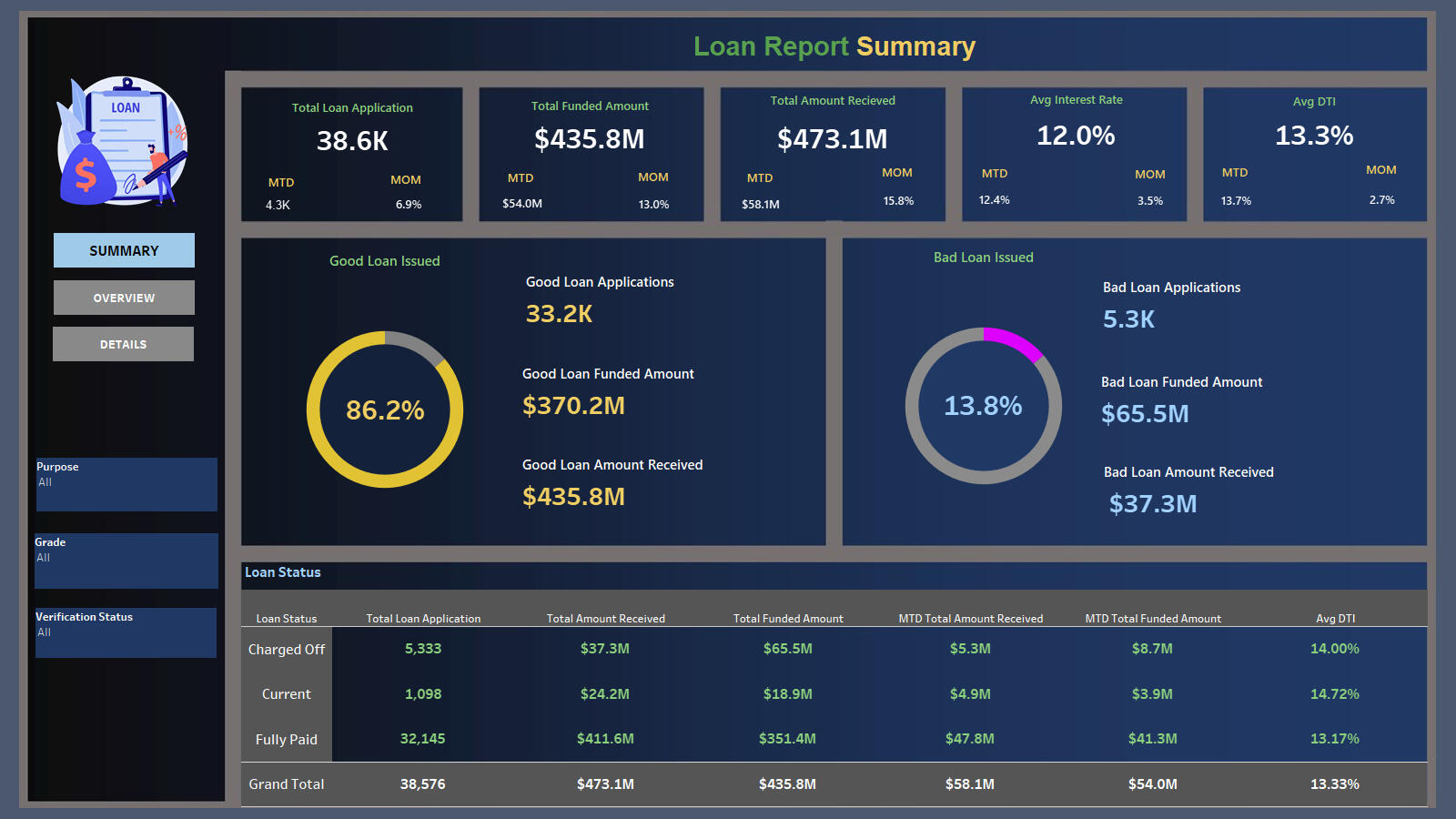Select the SUMMARY navigation button
Screen dimensions: 1456x819
click(x=124, y=250)
